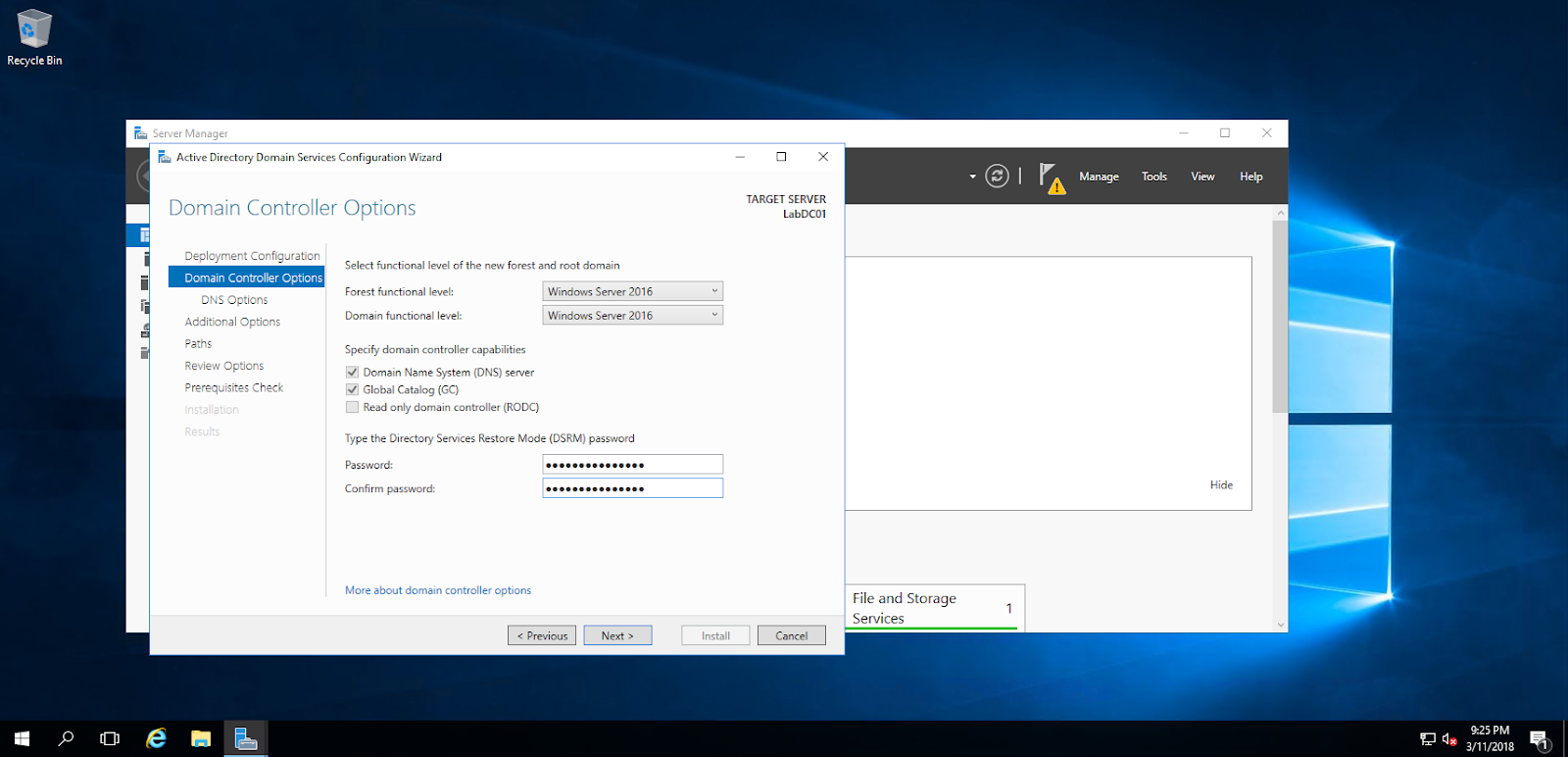Open the Domain functional level dropdown

point(633,315)
